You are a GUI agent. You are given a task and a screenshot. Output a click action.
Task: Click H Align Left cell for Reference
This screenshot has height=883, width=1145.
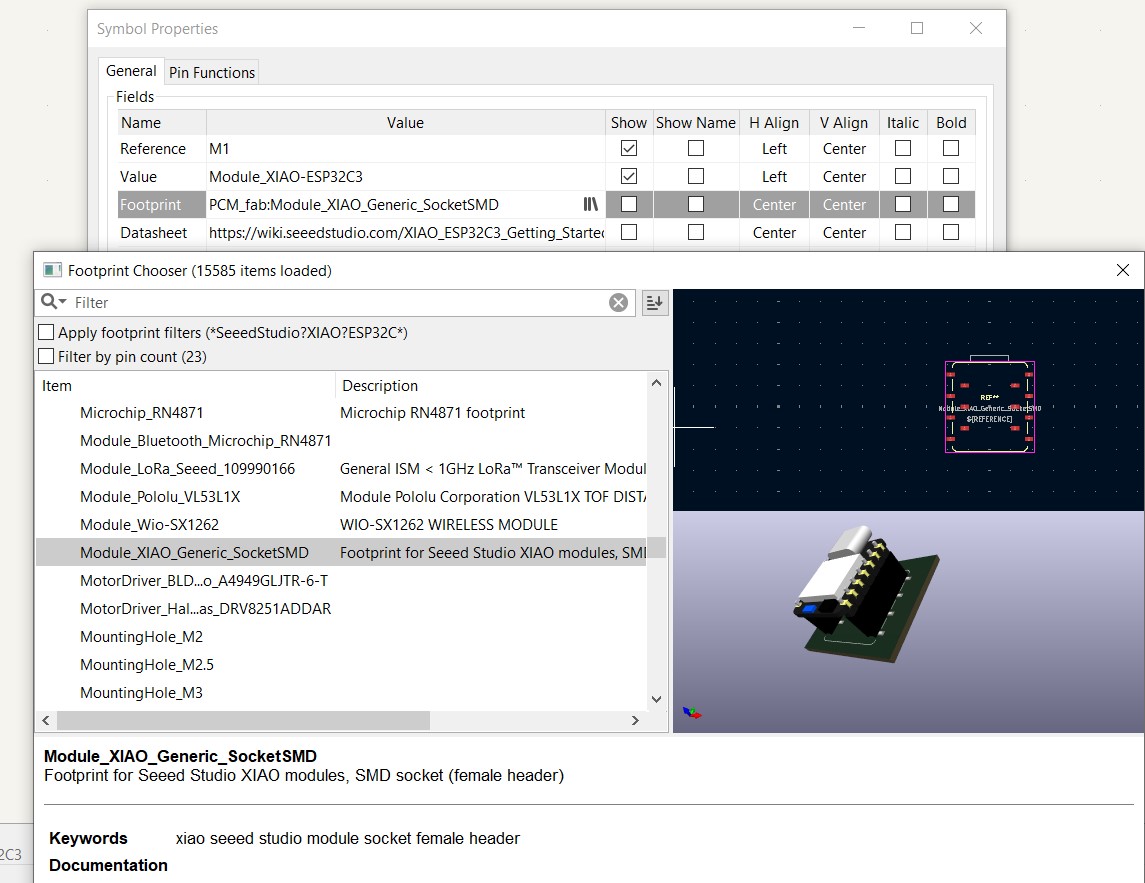774,148
